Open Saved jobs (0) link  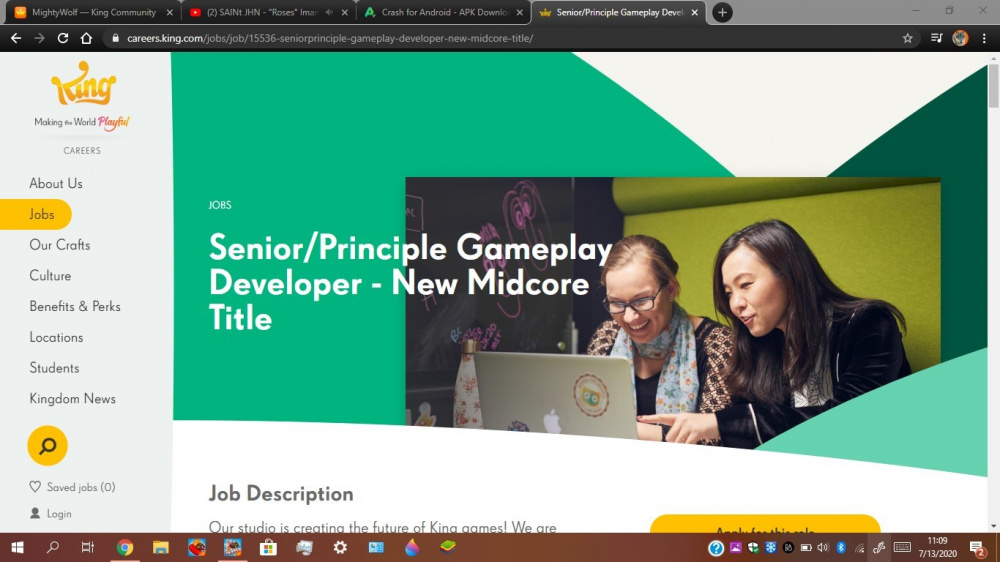(x=81, y=487)
